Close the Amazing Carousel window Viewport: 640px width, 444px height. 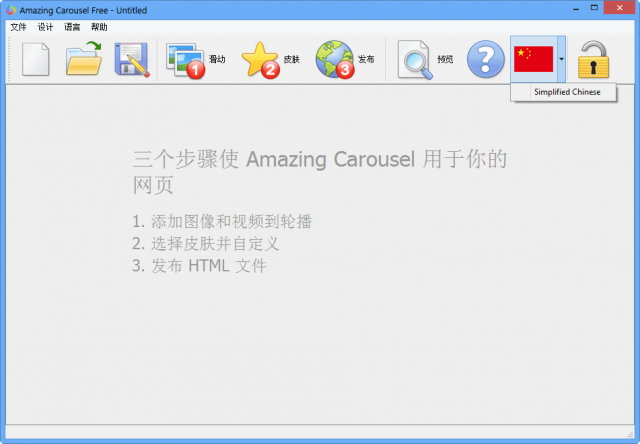click(620, 8)
